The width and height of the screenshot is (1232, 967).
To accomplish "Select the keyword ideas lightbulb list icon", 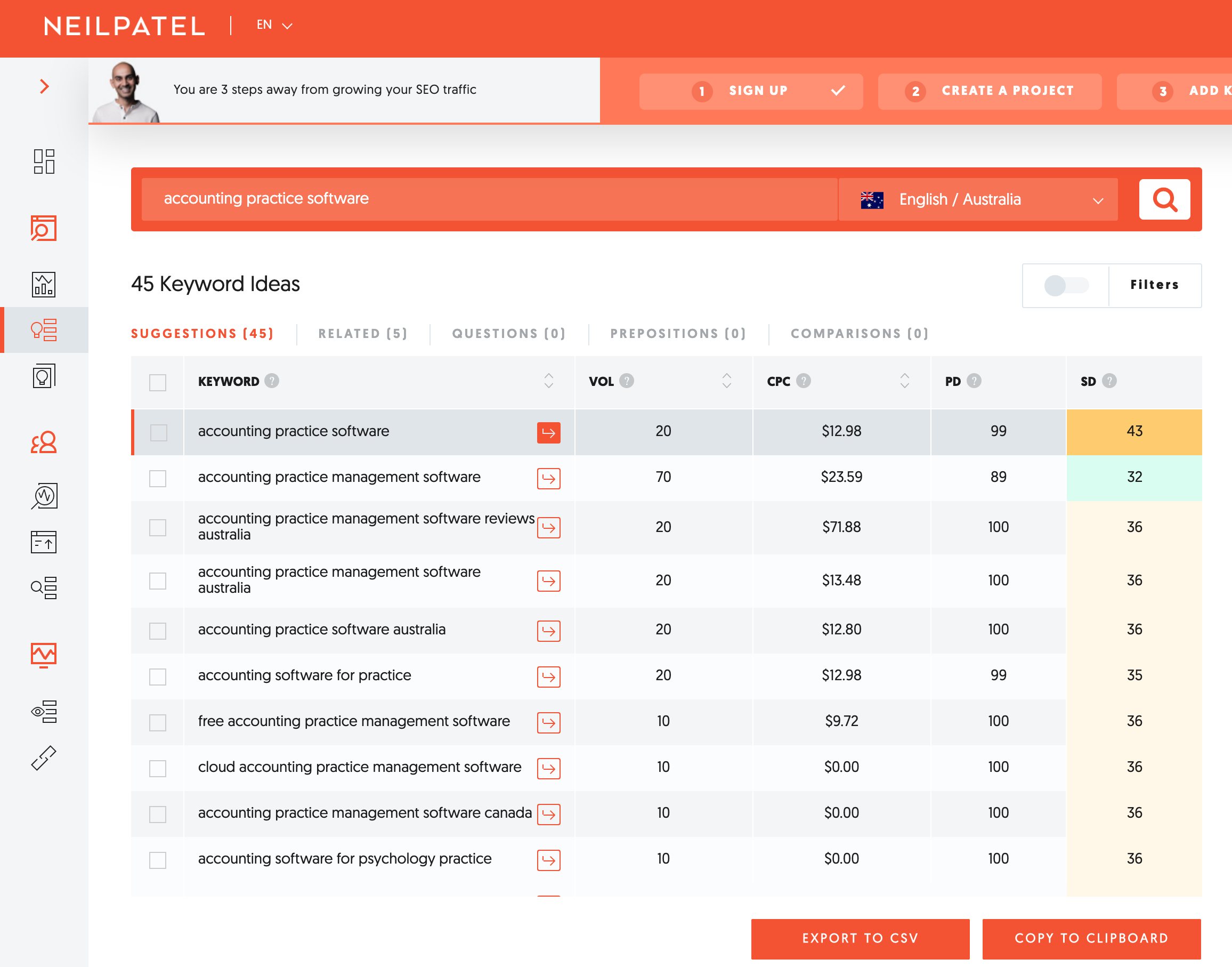I will [x=44, y=329].
